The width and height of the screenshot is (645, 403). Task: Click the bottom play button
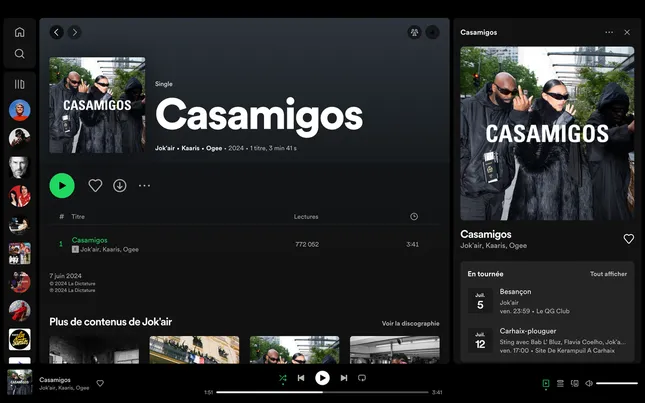coord(322,378)
